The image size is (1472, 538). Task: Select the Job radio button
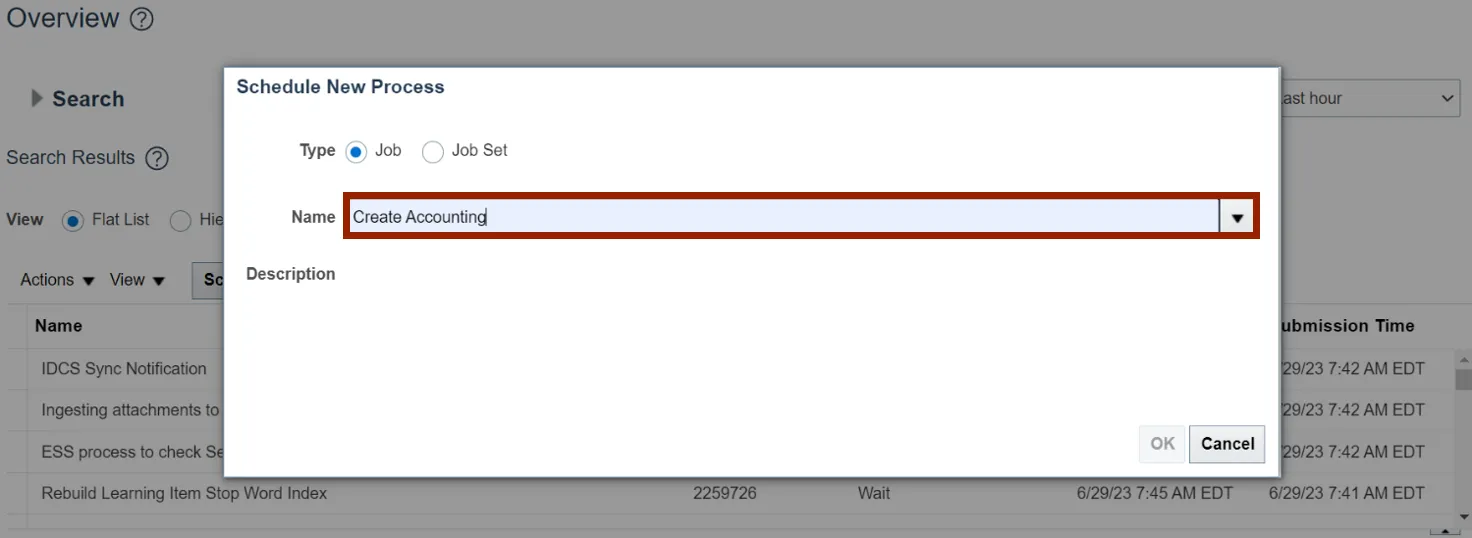[356, 152]
